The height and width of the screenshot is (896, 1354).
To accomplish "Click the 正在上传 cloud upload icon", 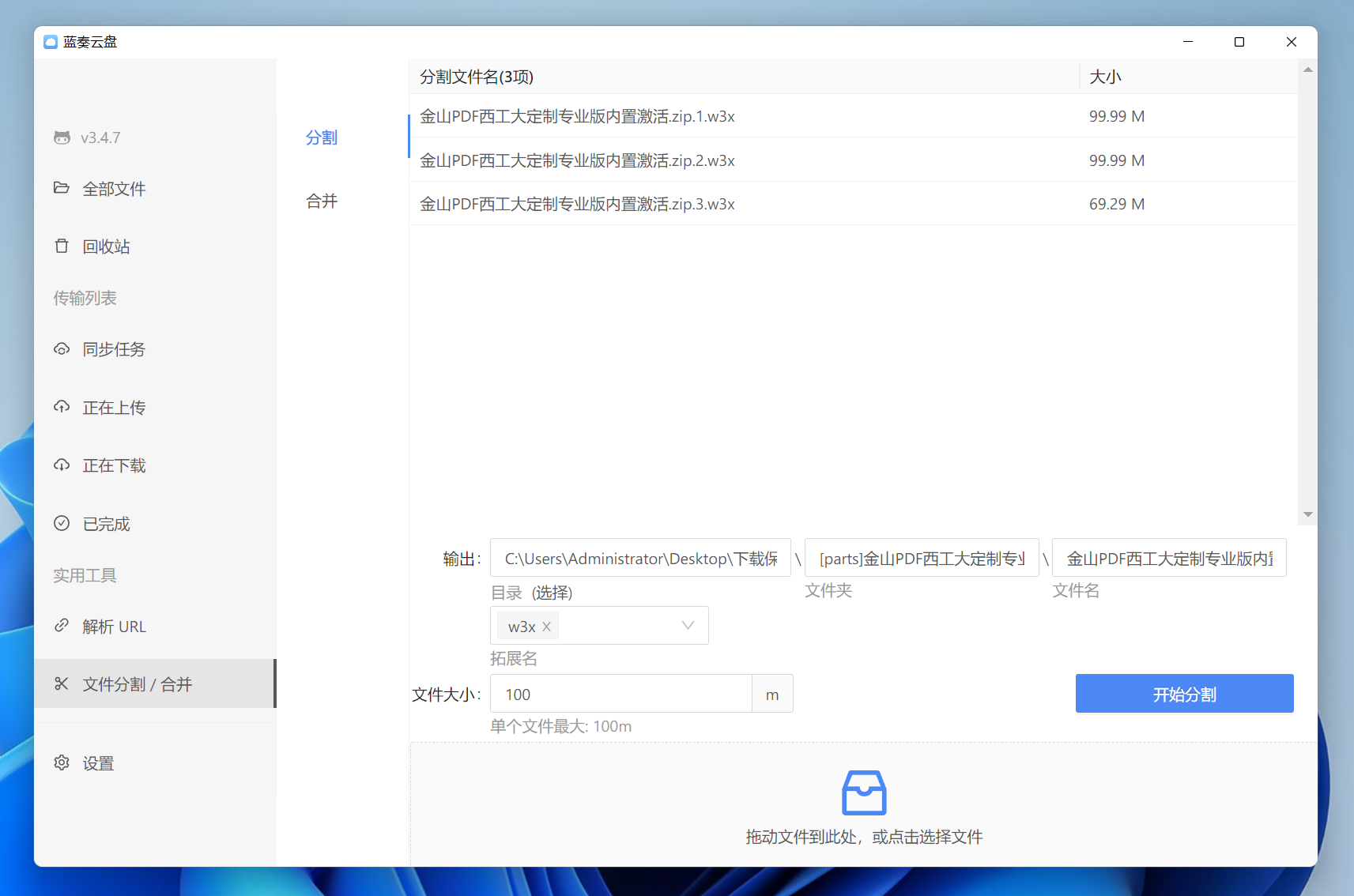I will [x=62, y=407].
